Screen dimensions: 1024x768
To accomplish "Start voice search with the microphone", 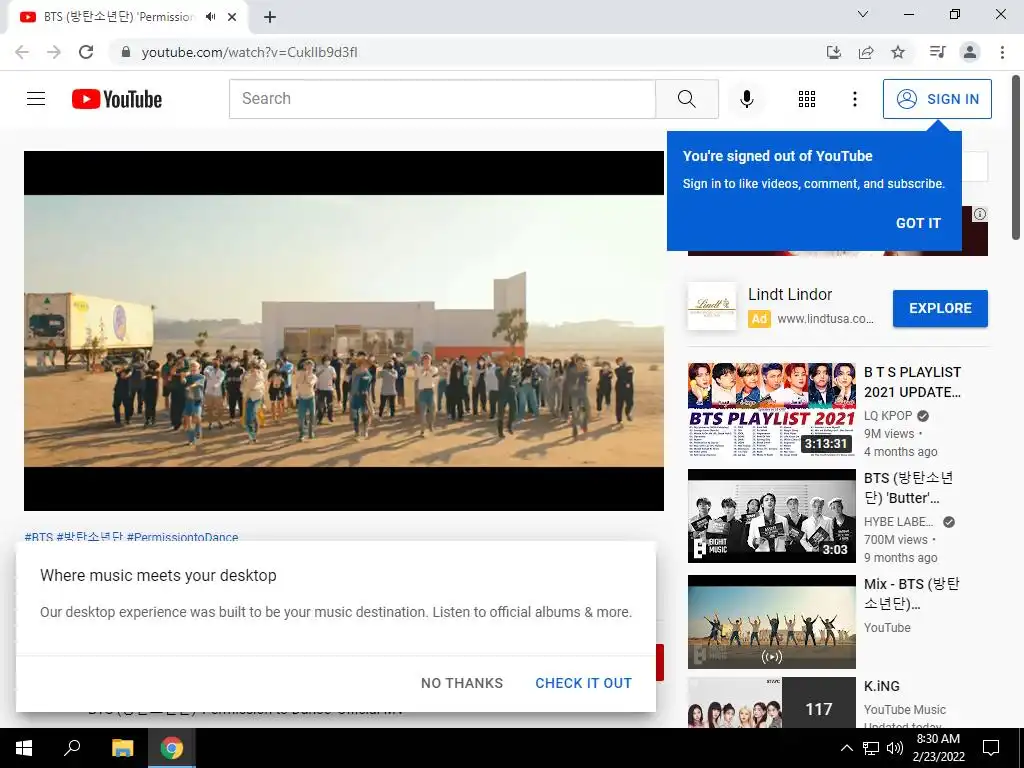I will (746, 99).
